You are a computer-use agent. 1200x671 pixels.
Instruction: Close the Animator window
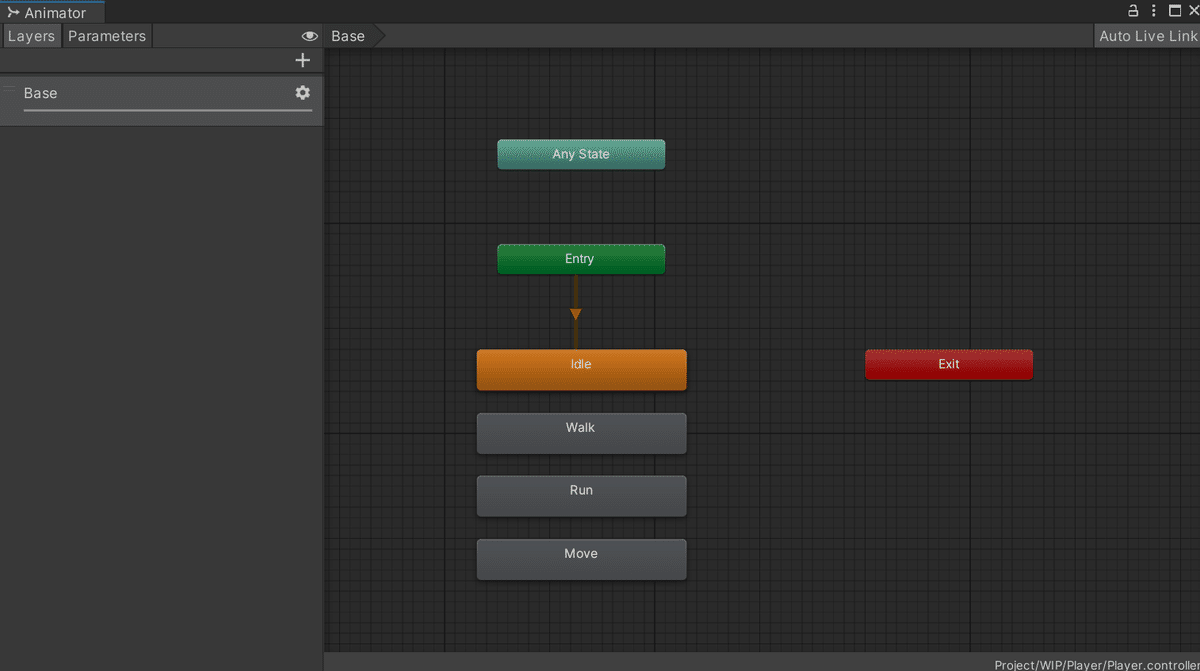(x=1193, y=11)
